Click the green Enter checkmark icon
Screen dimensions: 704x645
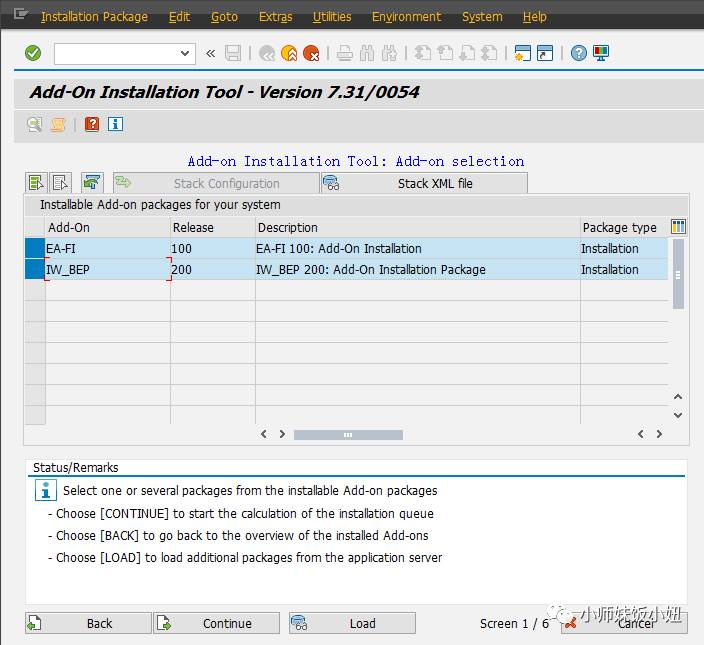tap(33, 53)
